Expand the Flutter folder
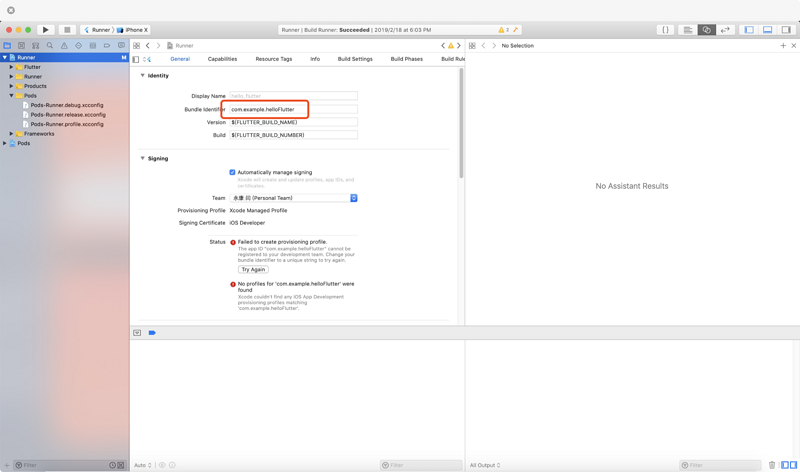 pos(11,67)
